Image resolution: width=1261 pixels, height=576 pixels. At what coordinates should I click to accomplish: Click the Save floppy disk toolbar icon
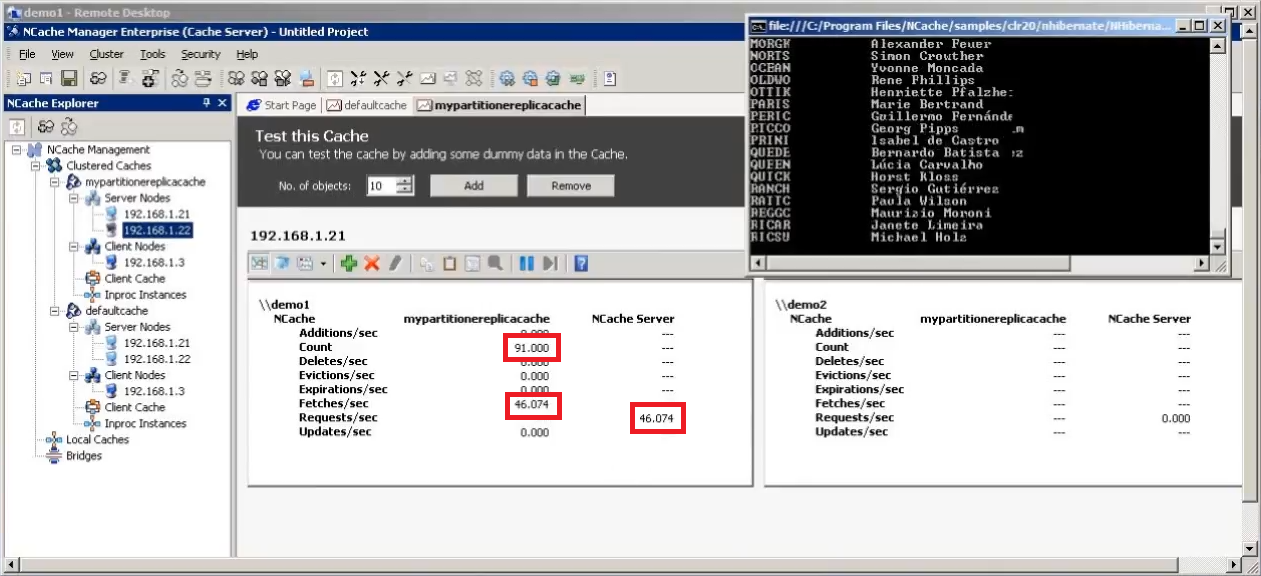[x=69, y=78]
